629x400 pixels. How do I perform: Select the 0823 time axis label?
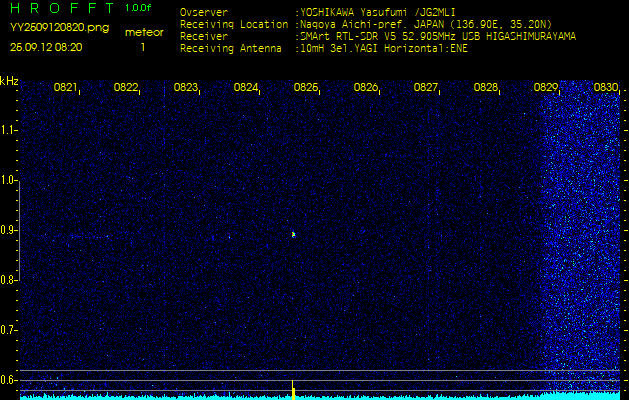pyautogui.click(x=186, y=88)
